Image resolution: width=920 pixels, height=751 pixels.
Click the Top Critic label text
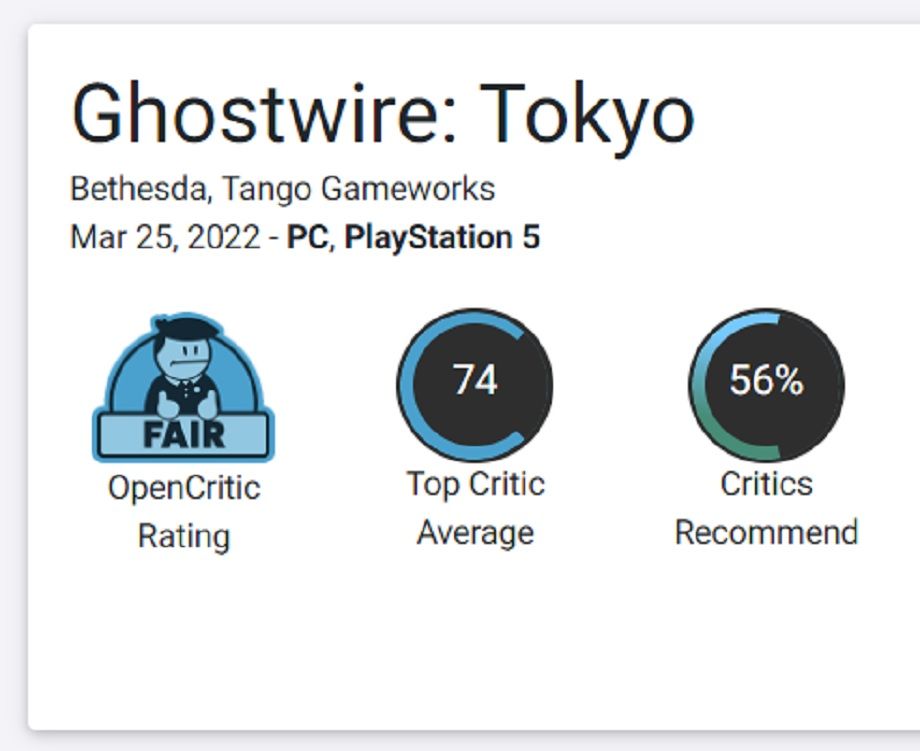(475, 484)
